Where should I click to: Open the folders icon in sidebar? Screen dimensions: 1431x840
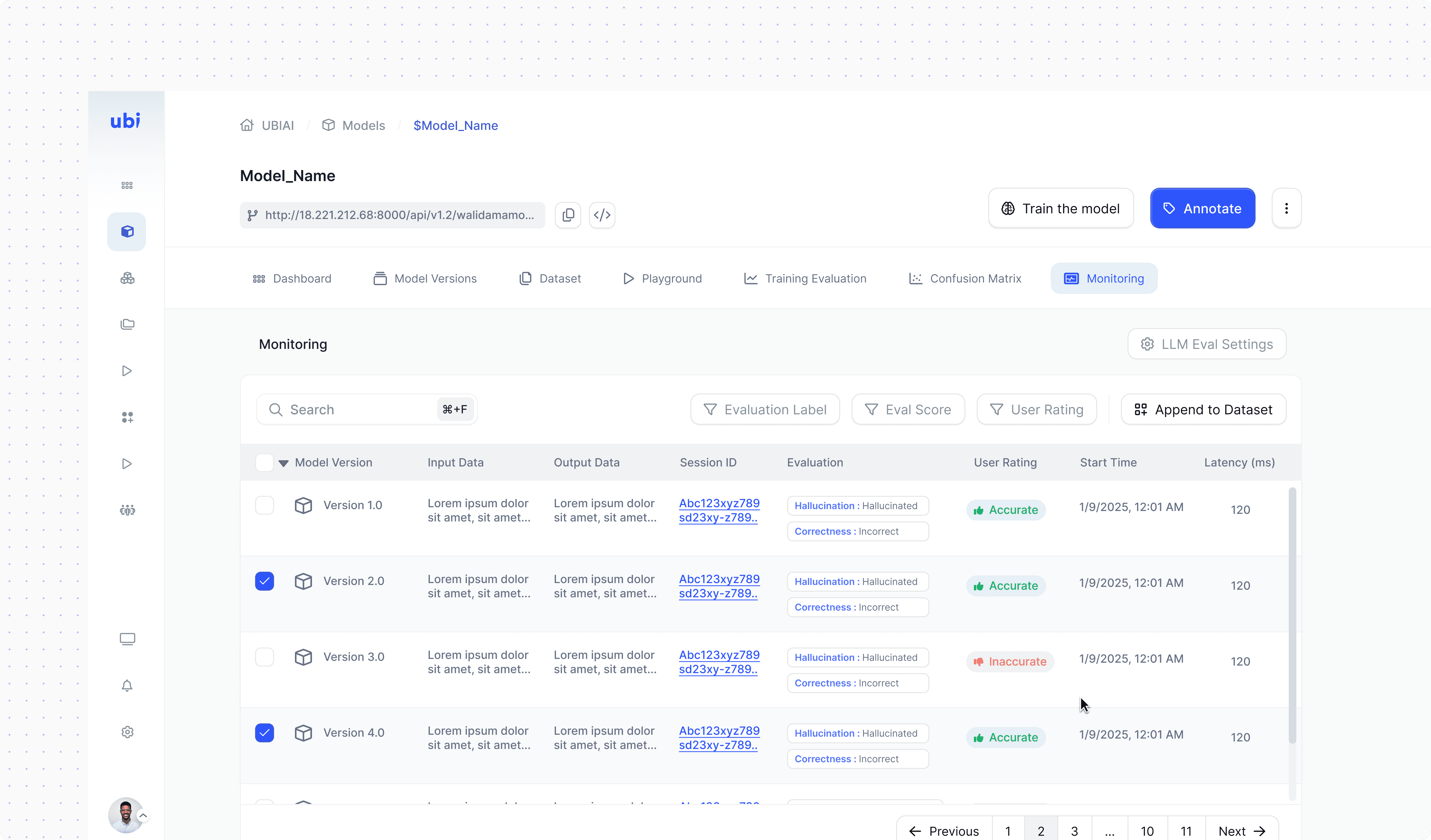pyautogui.click(x=127, y=324)
